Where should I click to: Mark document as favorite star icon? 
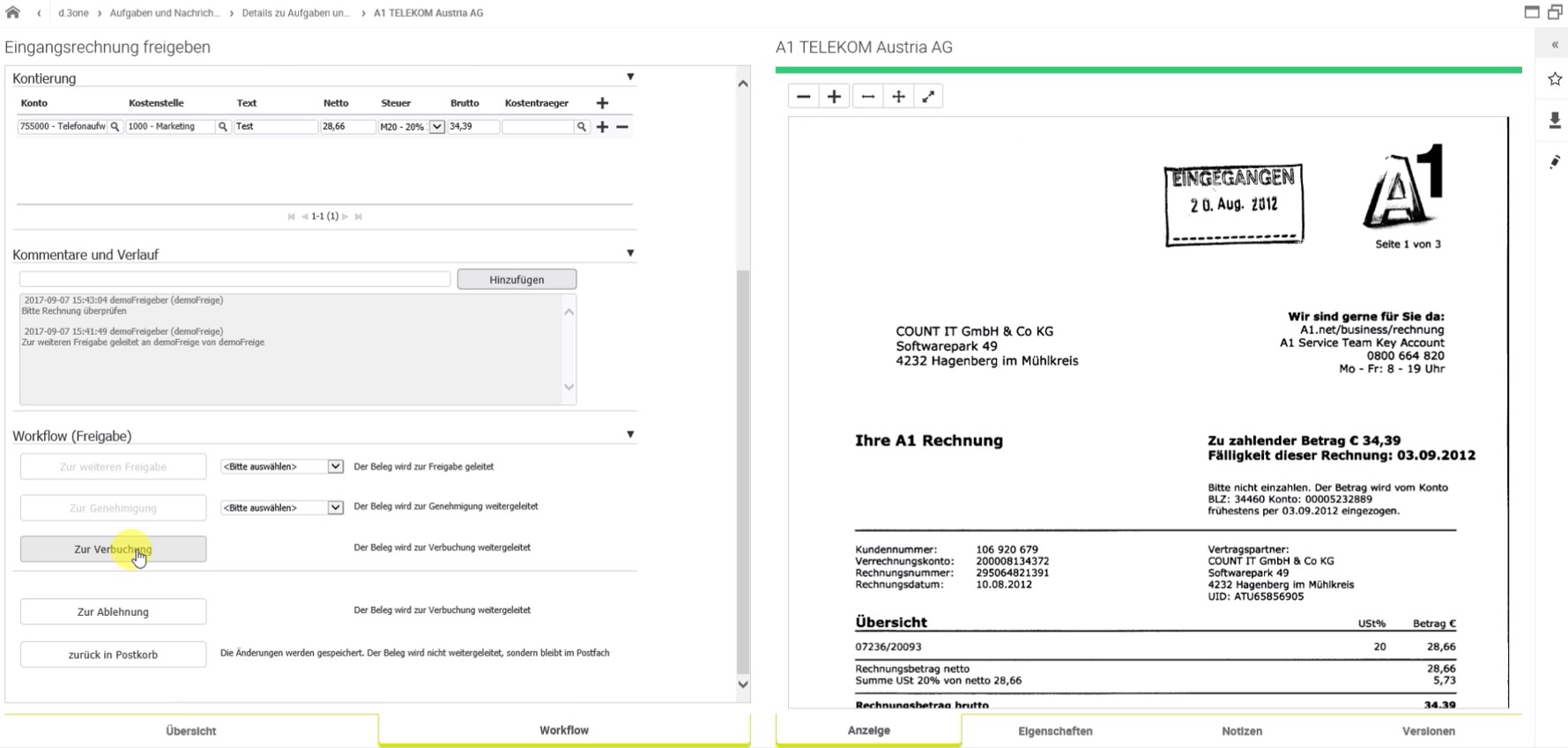click(1555, 79)
